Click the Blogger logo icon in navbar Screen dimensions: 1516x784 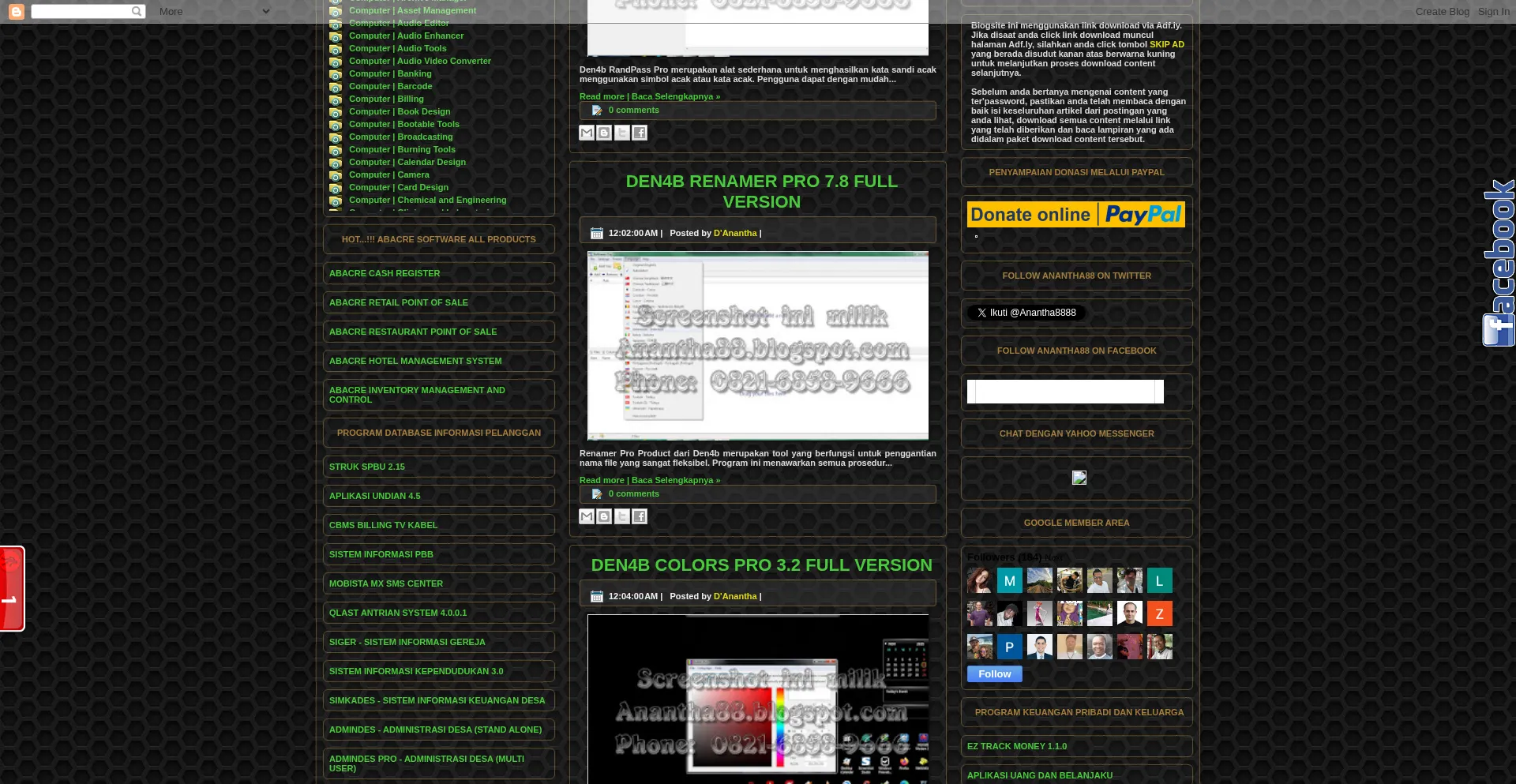[16, 11]
